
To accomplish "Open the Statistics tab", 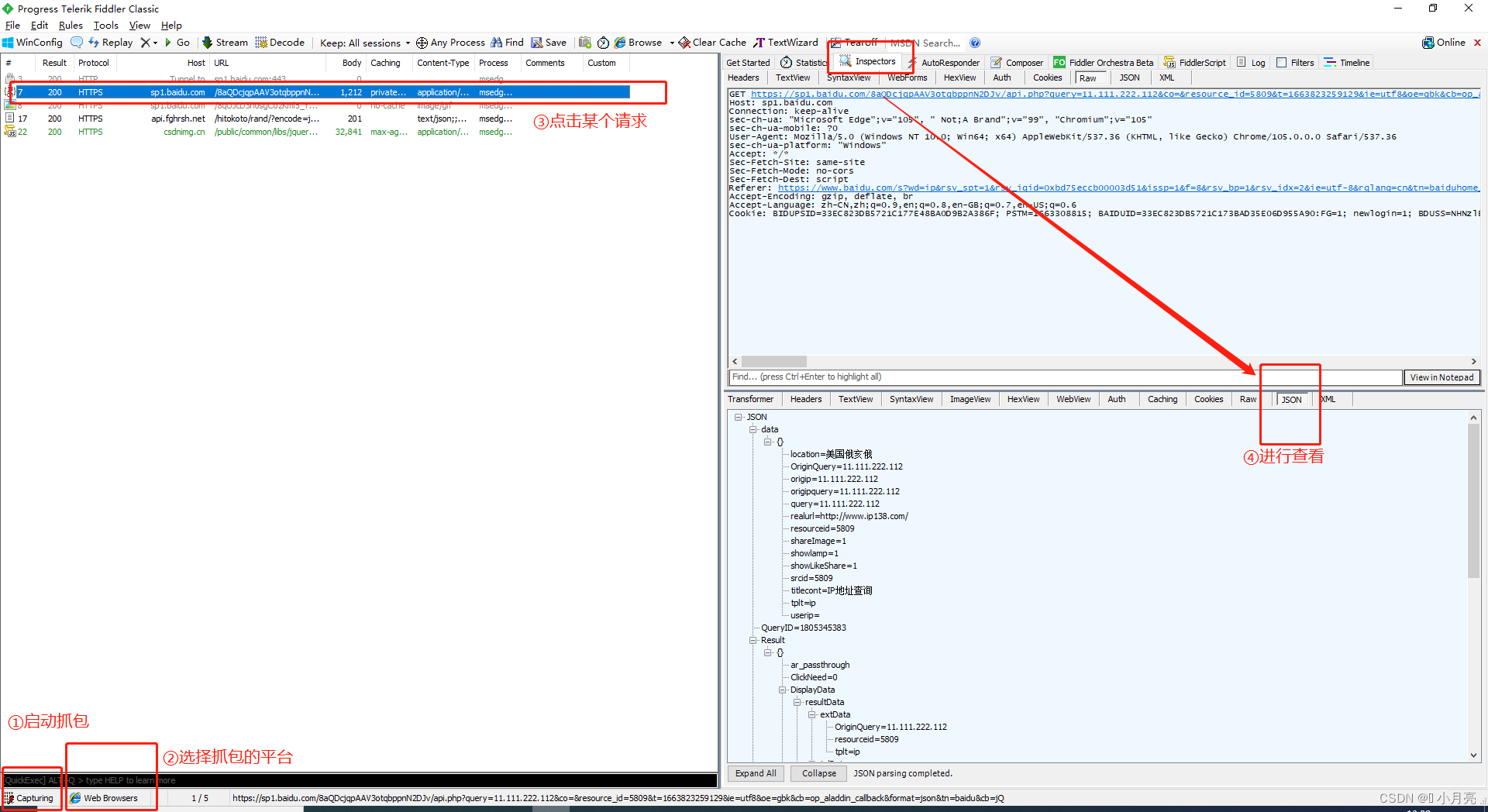I will pyautogui.click(x=804, y=63).
